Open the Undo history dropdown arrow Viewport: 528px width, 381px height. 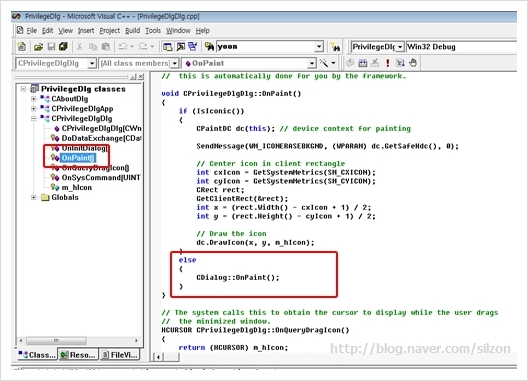click(x=132, y=46)
